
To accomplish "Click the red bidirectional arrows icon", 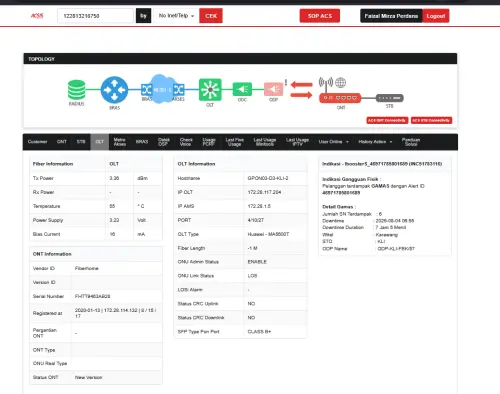I will [x=301, y=90].
